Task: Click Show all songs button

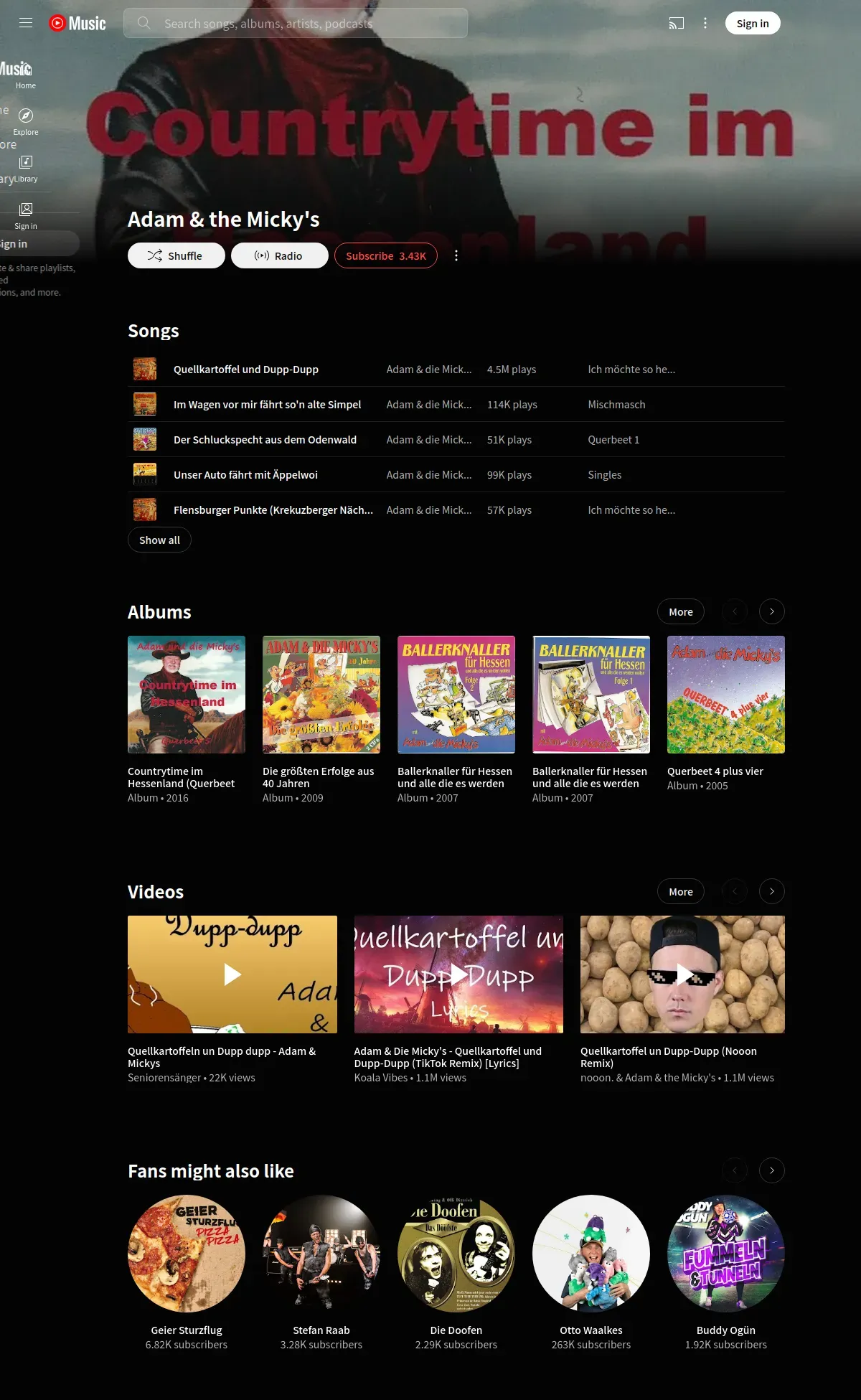Action: click(x=159, y=540)
